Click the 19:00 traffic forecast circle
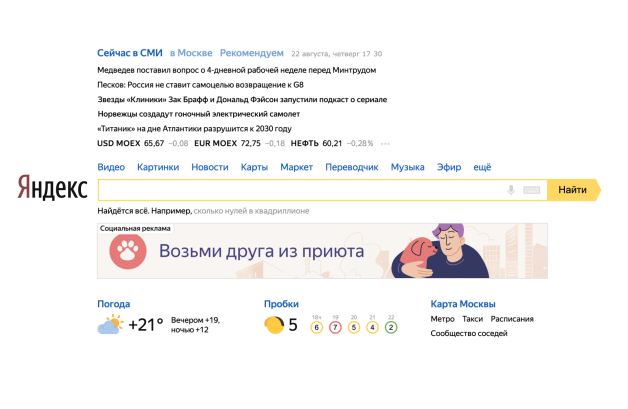 pos(335,327)
